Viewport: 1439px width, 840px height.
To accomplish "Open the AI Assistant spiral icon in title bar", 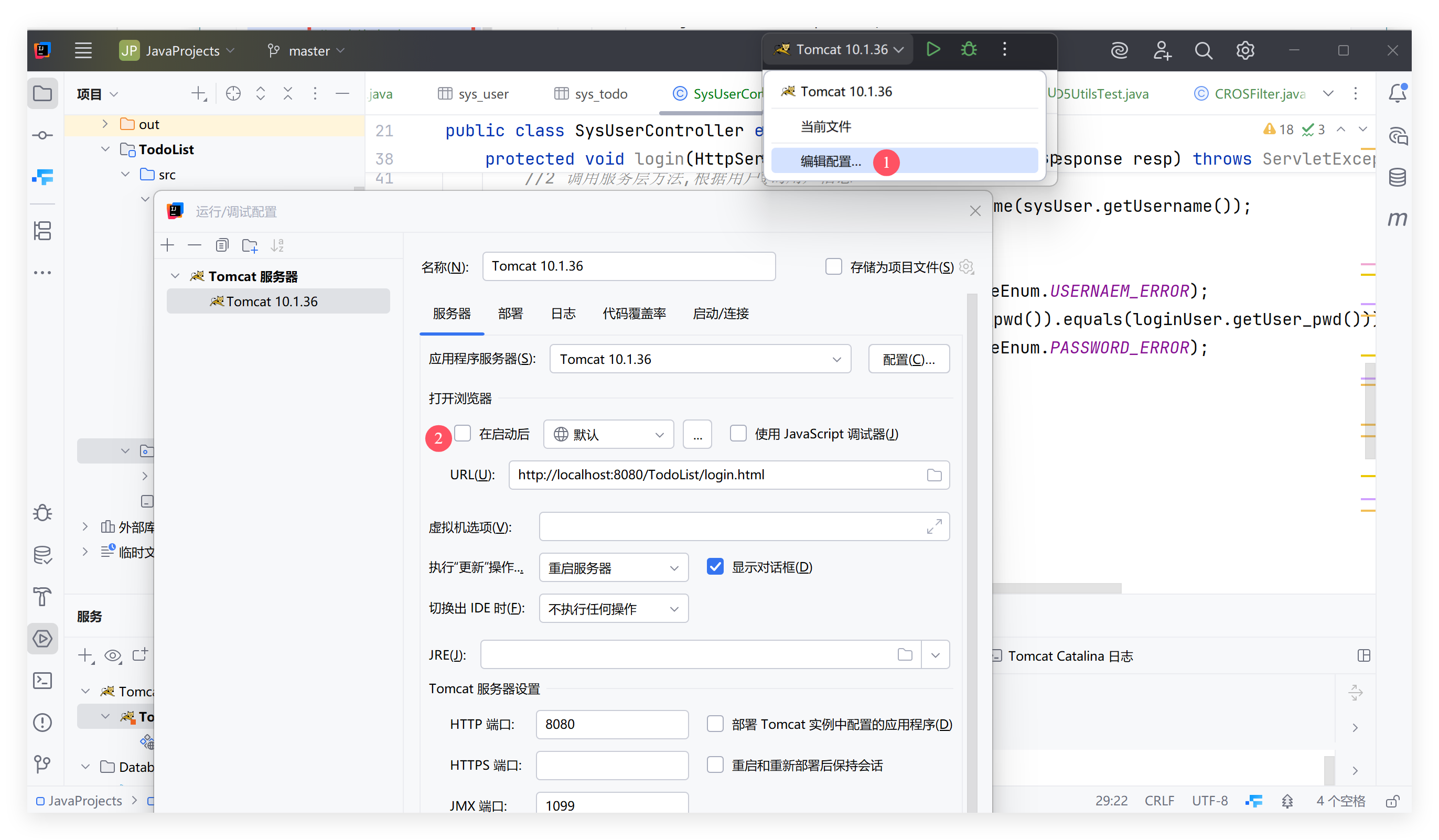I will (x=1119, y=50).
